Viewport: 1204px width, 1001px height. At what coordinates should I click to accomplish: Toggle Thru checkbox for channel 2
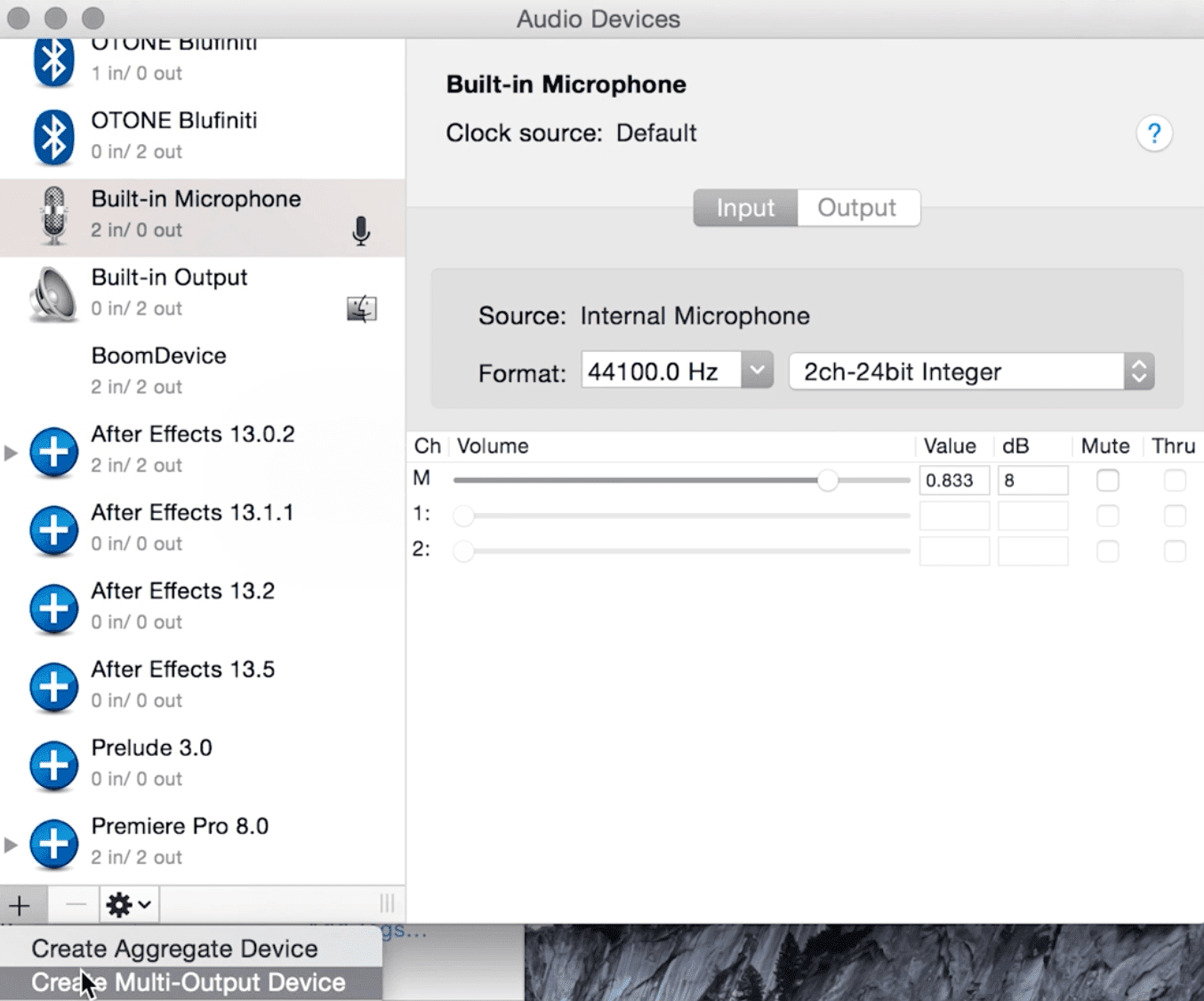click(1175, 551)
